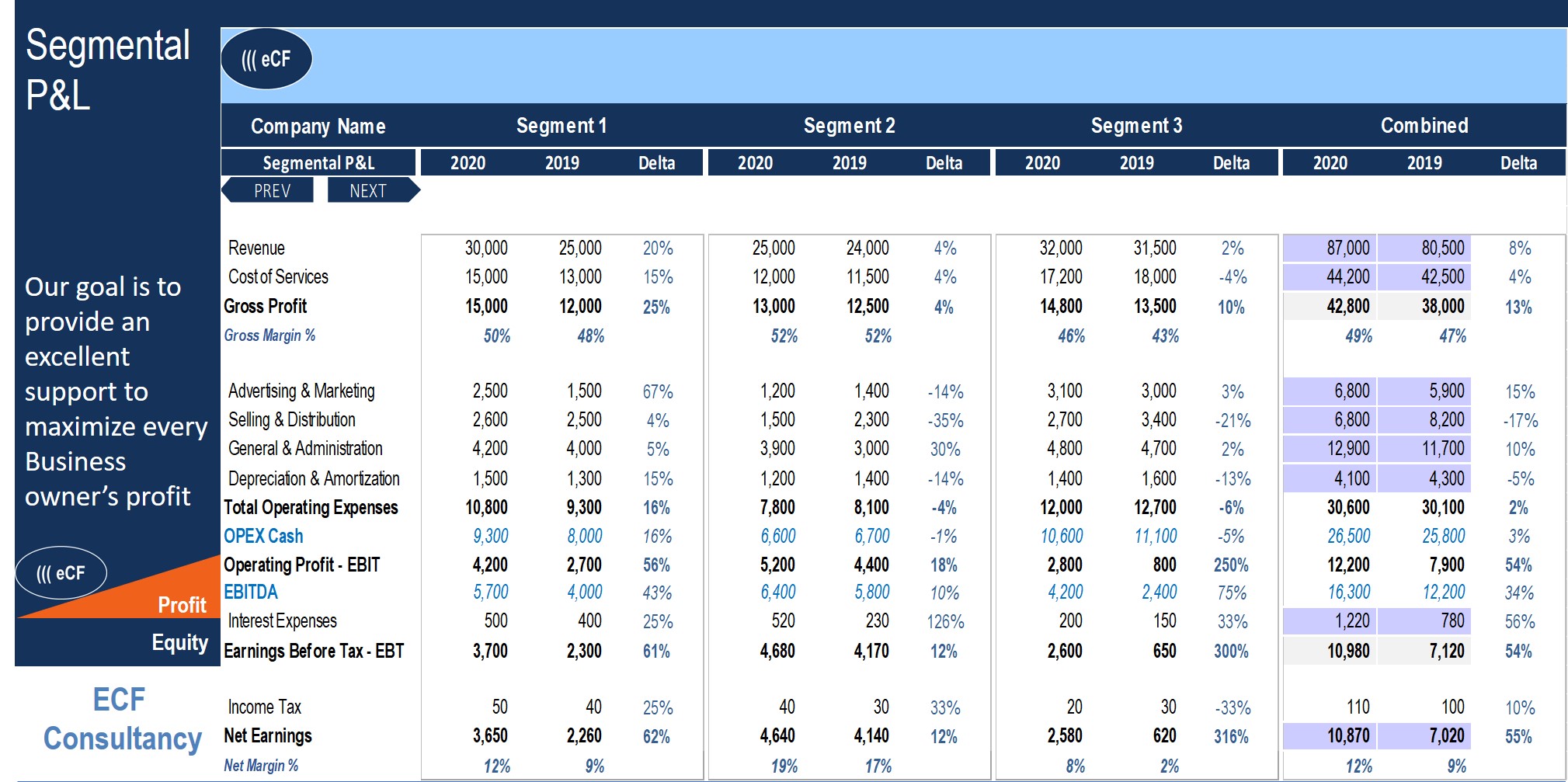Click the Company Name header cell
This screenshot has height=782, width=1568.
pyautogui.click(x=318, y=127)
